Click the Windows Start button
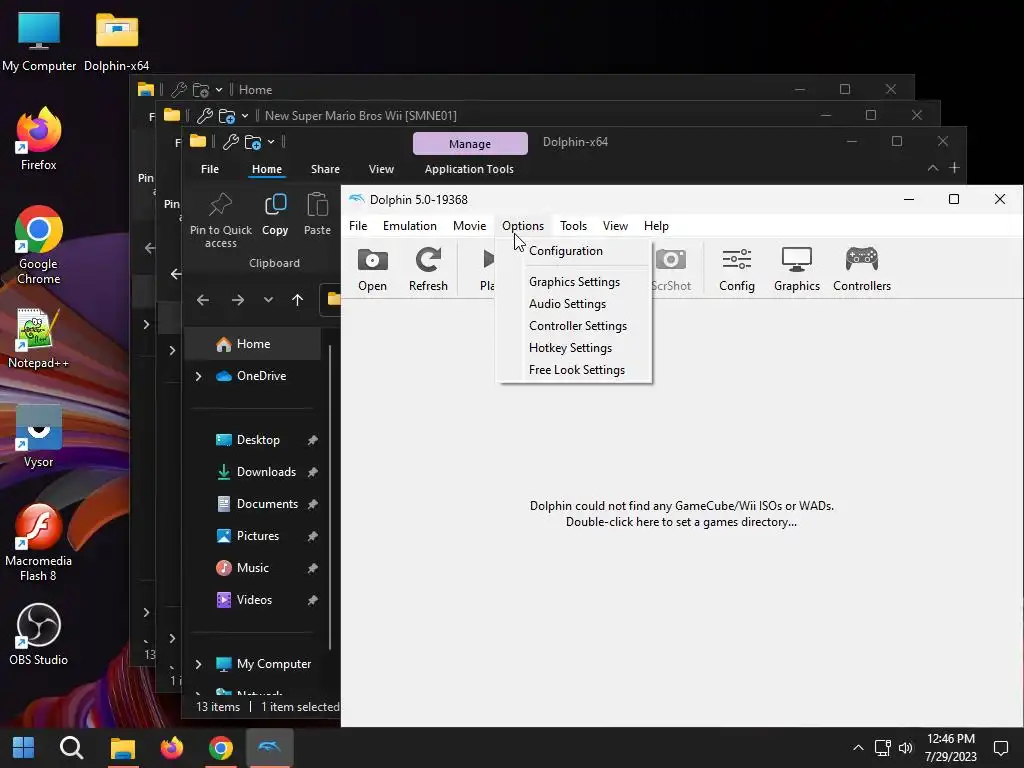 pos(24,748)
